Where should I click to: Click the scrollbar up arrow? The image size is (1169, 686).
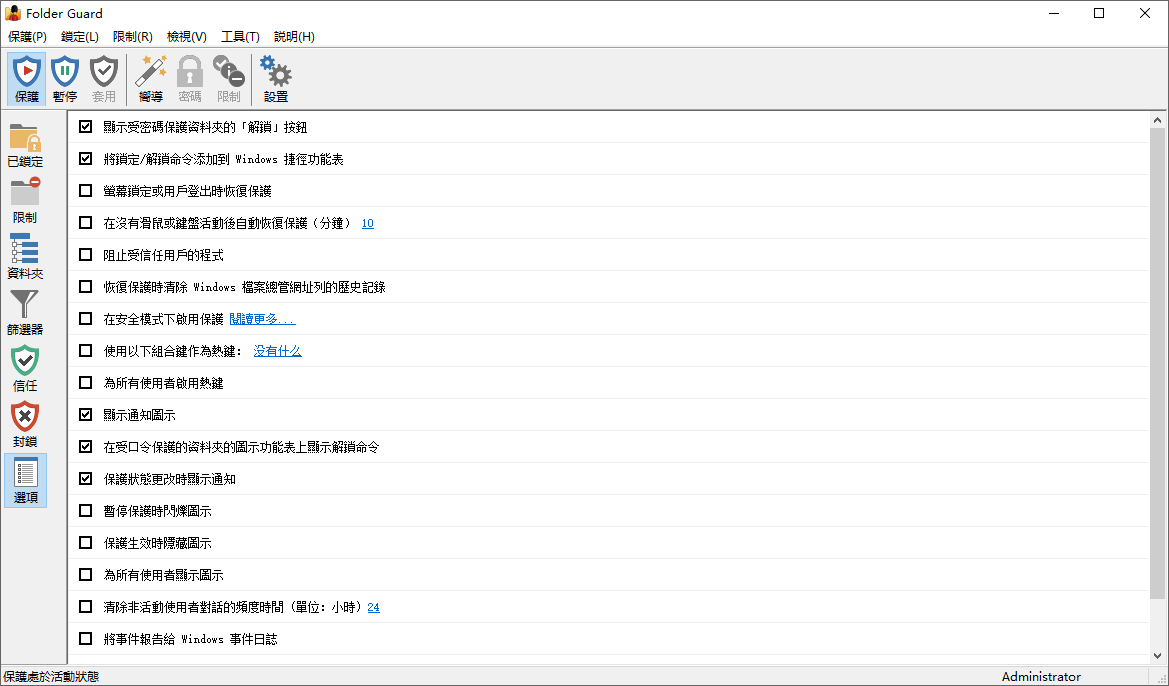tap(1157, 120)
